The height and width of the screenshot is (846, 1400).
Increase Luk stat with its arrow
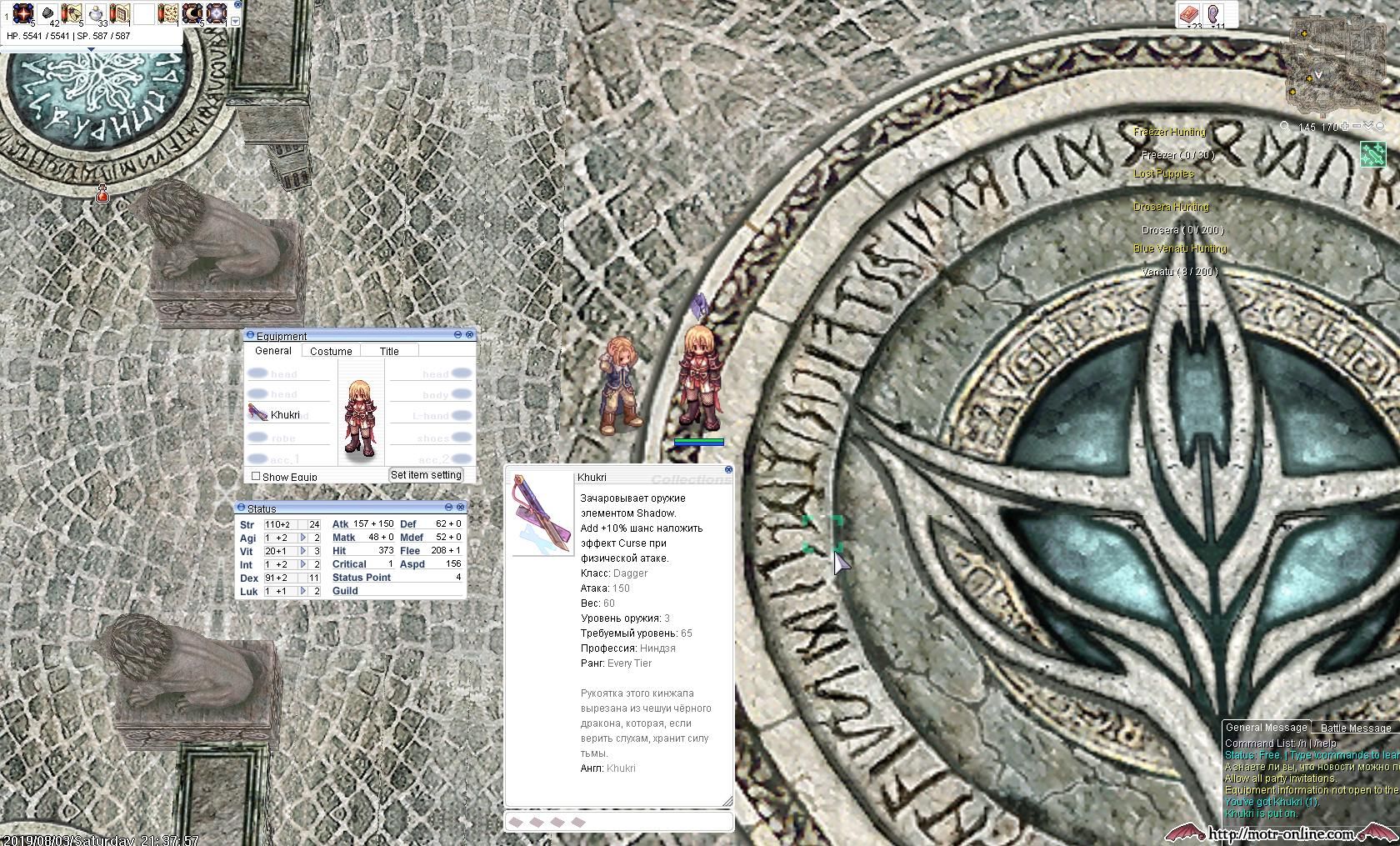(304, 591)
